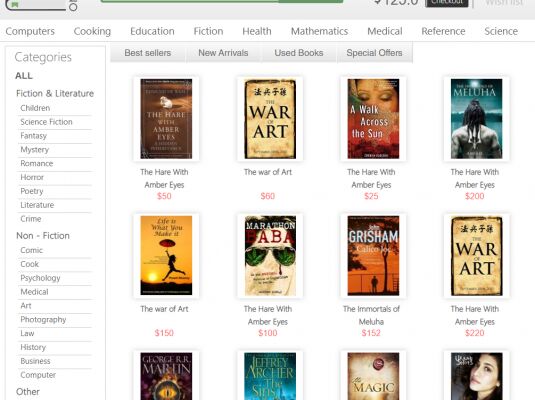Open the George R.R. Martin book cover

point(166,376)
